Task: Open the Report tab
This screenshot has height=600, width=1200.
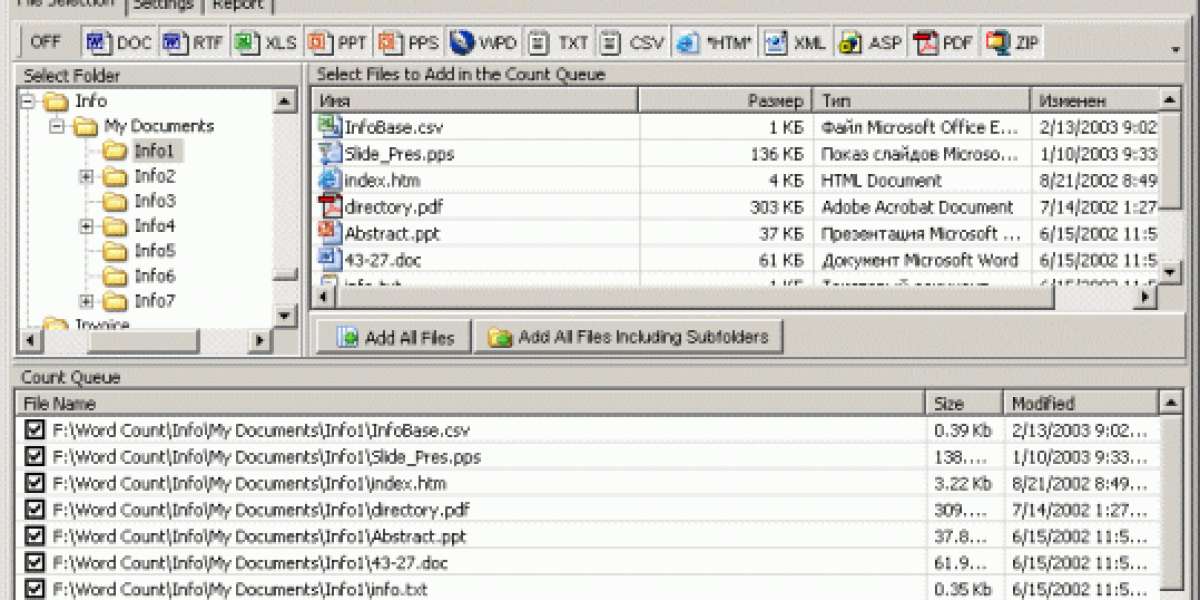Action: 237,5
